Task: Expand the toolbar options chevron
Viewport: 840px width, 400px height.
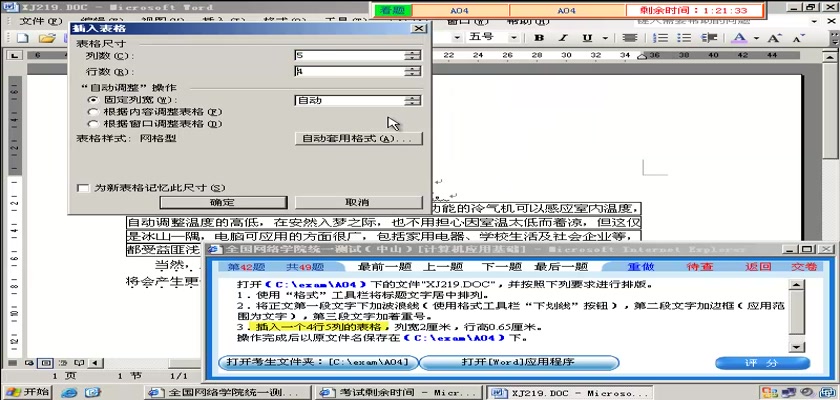Action: (x=835, y=38)
